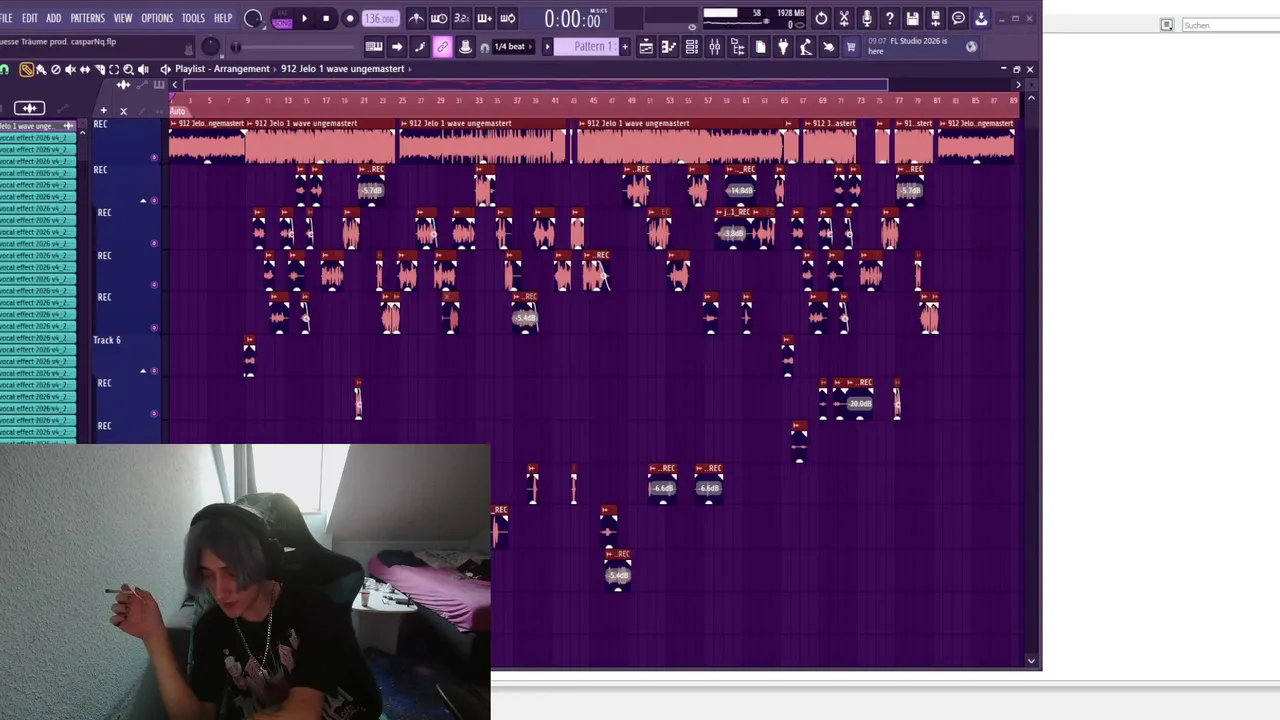
Task: Add a new pattern with the plus button
Action: click(625, 46)
